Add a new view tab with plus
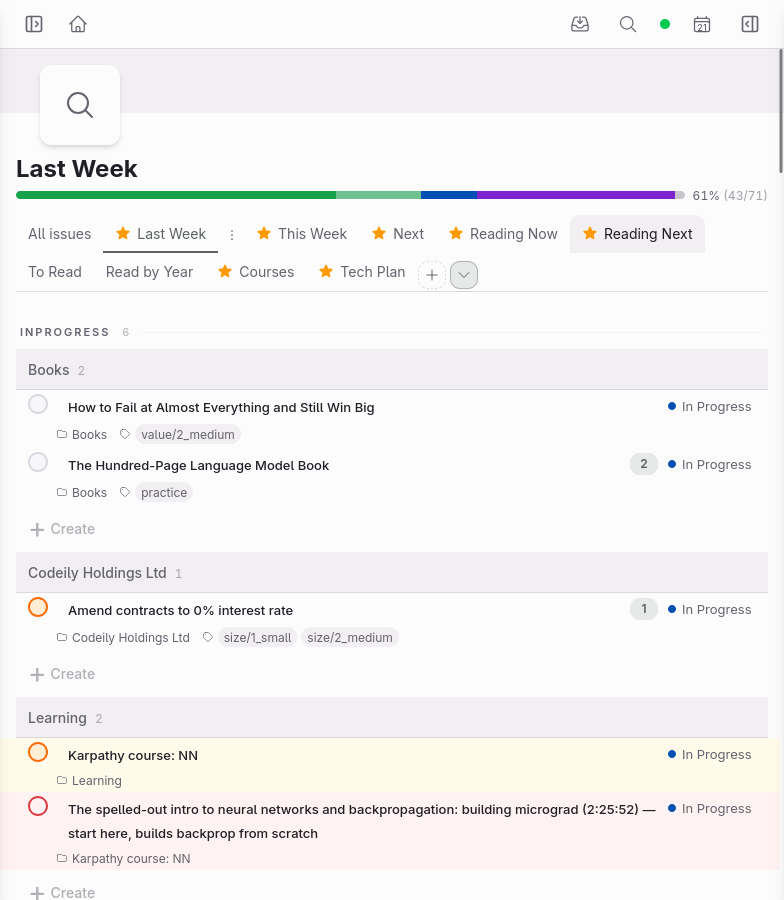 pyautogui.click(x=432, y=275)
